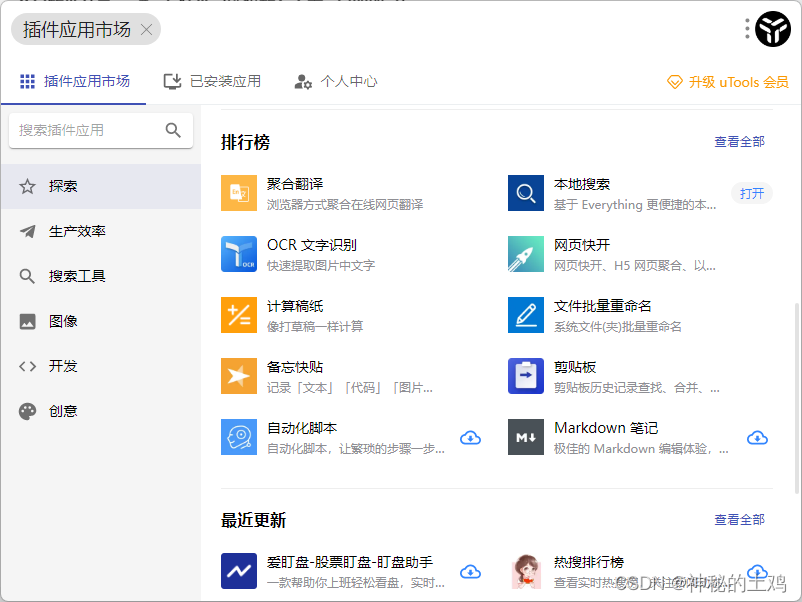Open 聚合翻译 plugin title

click(x=295, y=184)
